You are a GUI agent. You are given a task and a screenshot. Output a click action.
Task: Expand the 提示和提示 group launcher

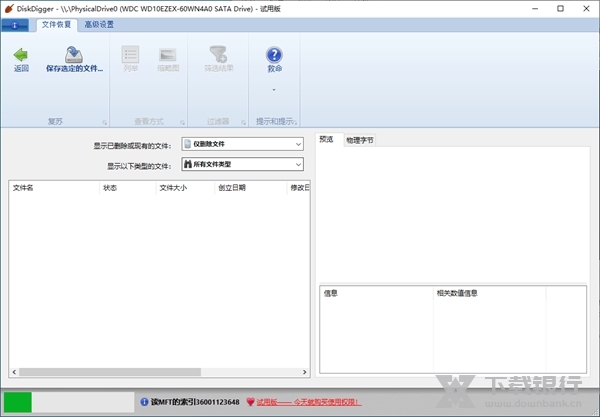[x=296, y=122]
